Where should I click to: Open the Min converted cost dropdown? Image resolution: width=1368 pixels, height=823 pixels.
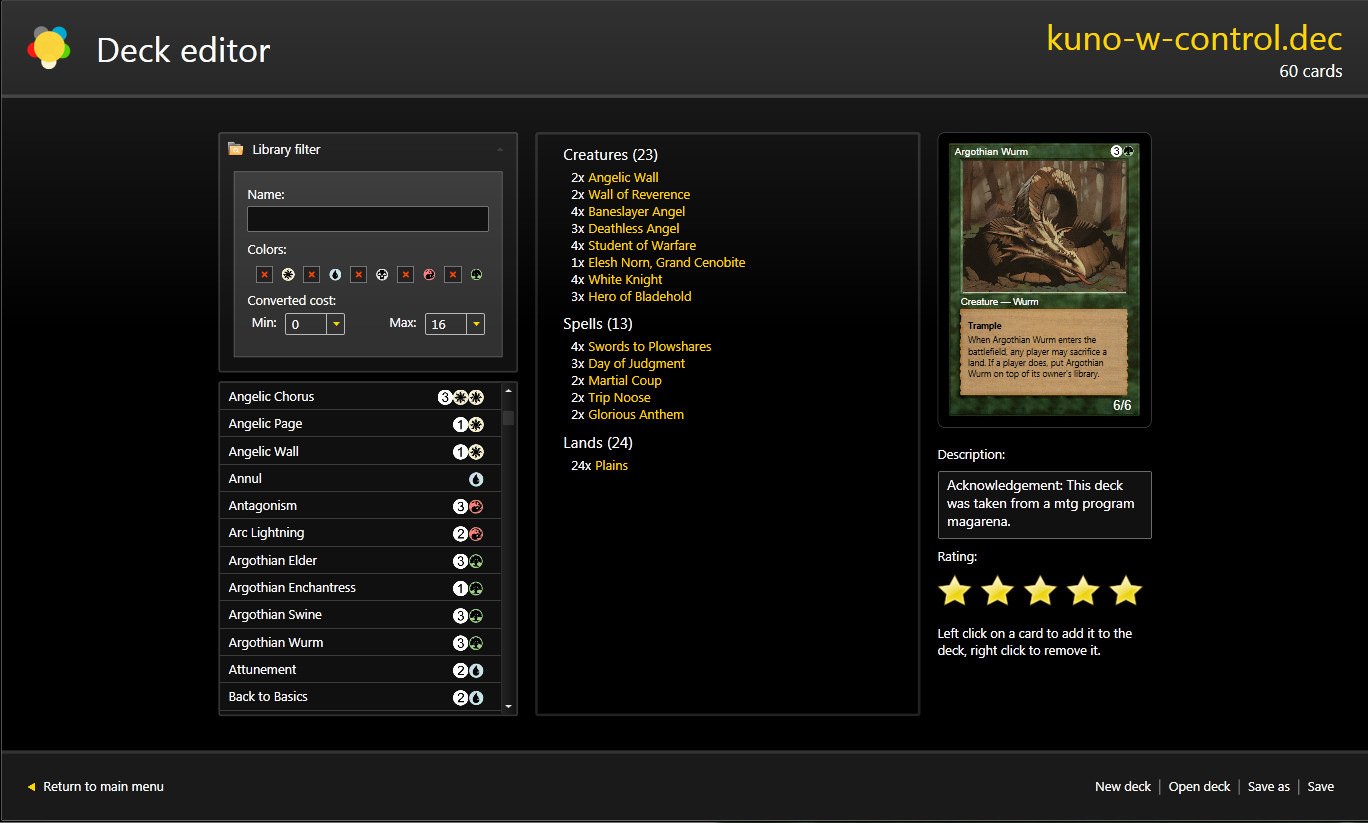click(x=336, y=324)
